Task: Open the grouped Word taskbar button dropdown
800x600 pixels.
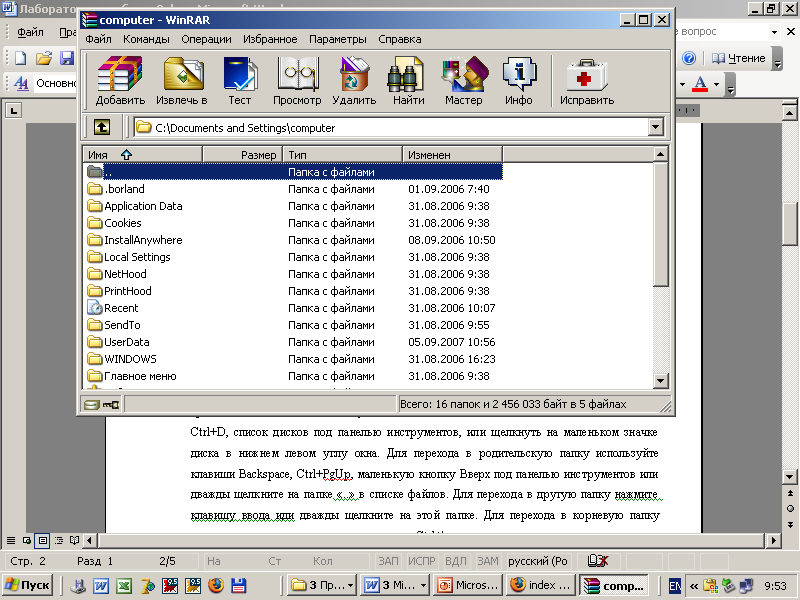Action: pos(423,586)
